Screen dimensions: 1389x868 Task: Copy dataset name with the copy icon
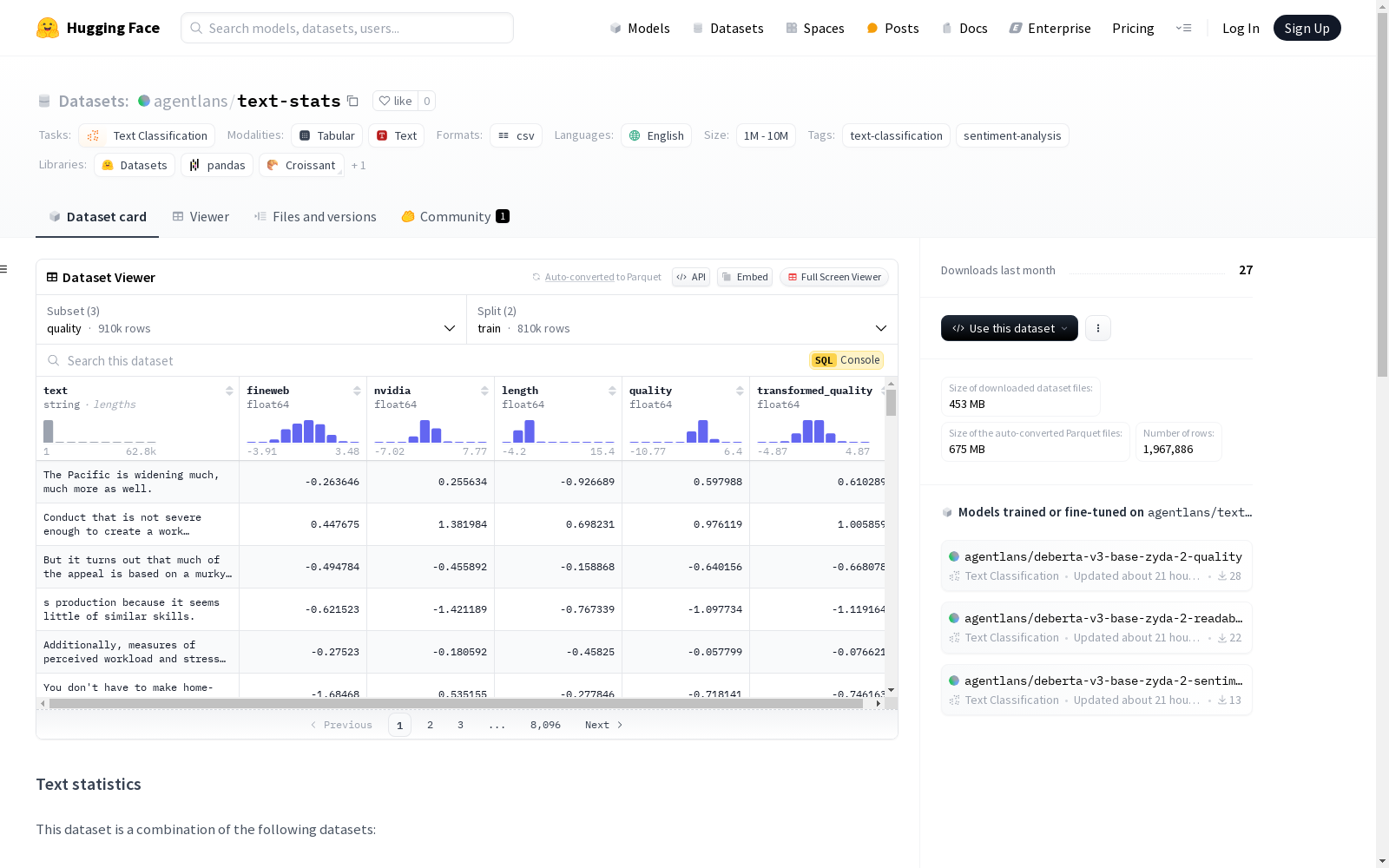point(352,101)
